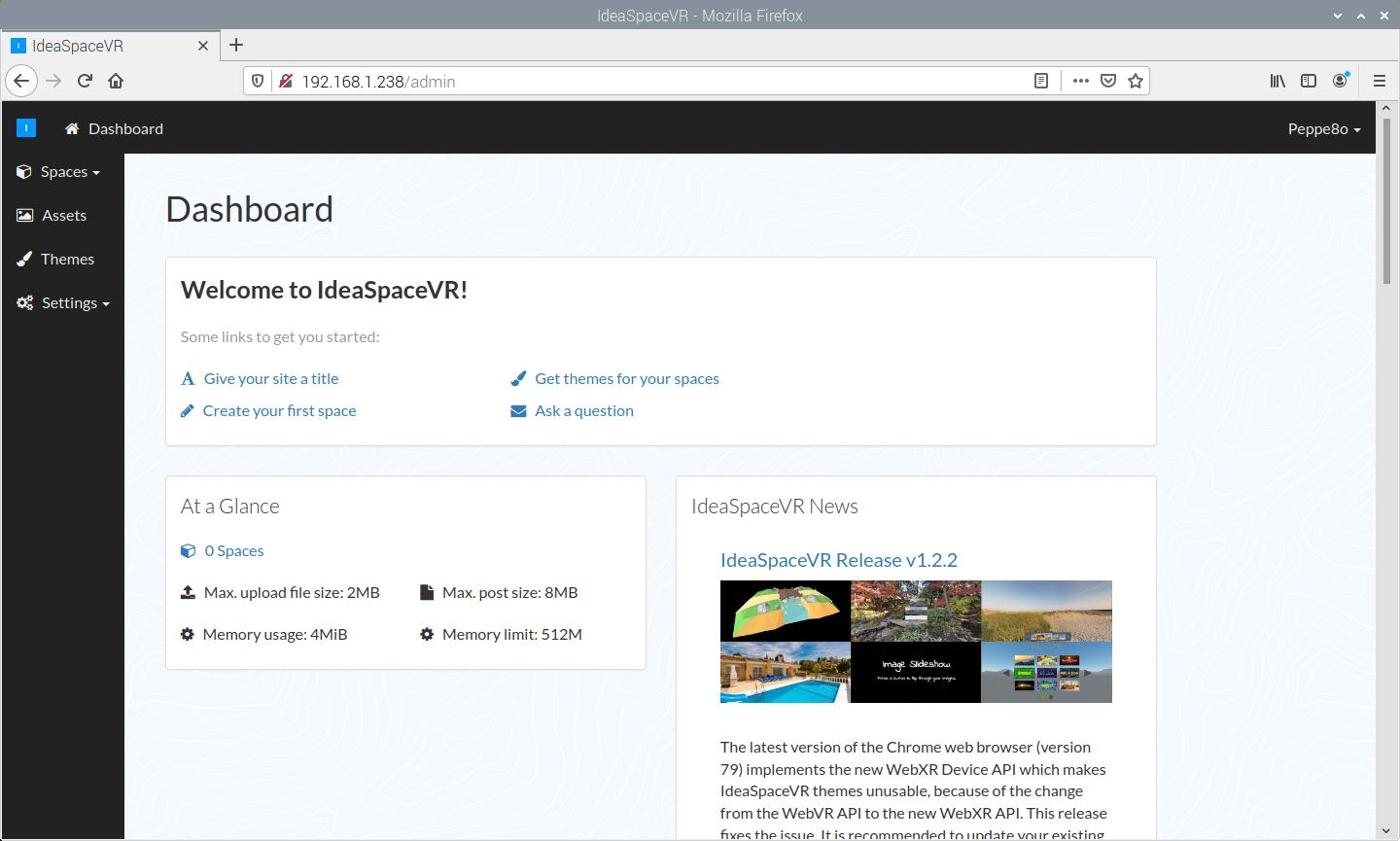This screenshot has height=841, width=1400.
Task: Click the Themes brush icon in sidebar
Action: (x=24, y=259)
